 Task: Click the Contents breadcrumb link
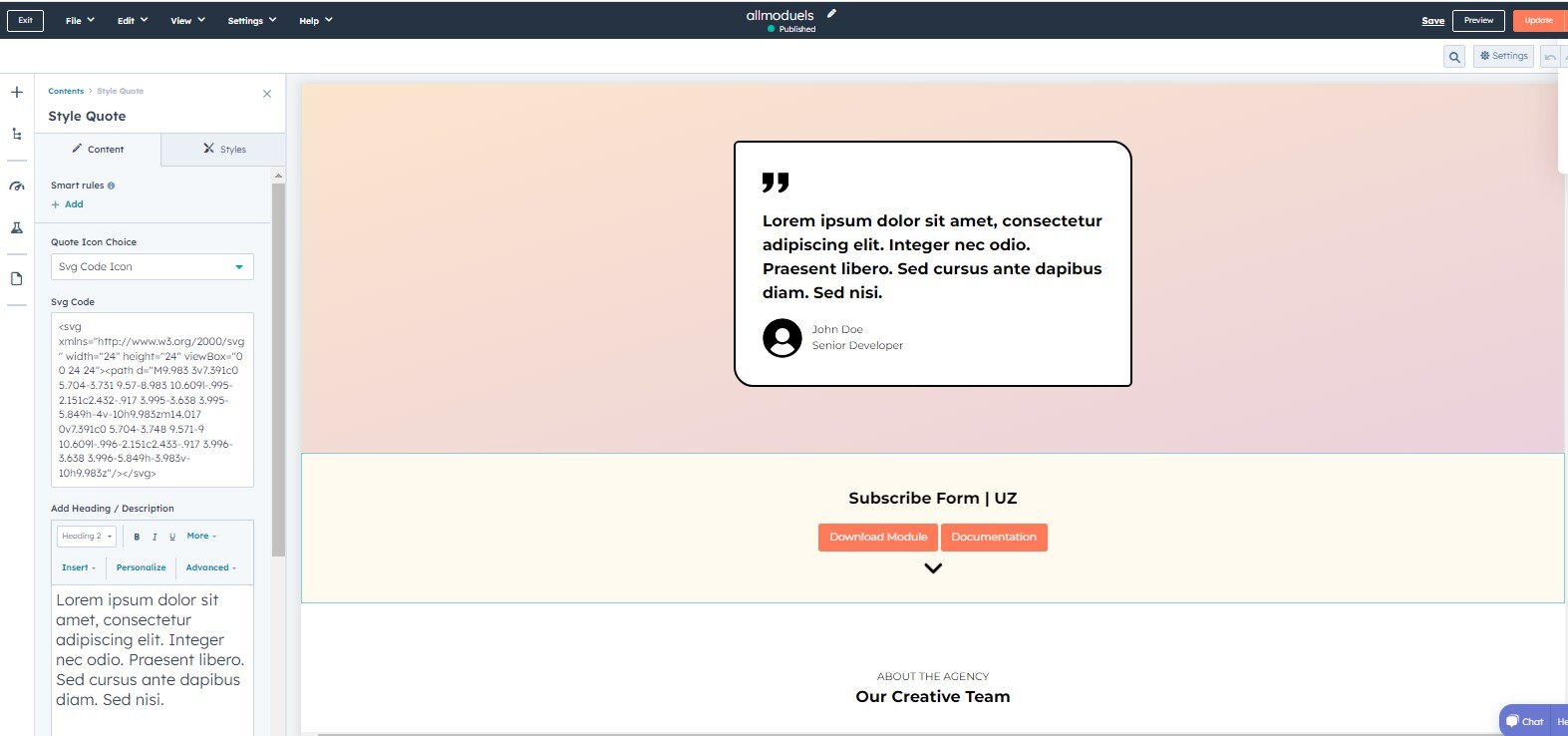pos(66,91)
